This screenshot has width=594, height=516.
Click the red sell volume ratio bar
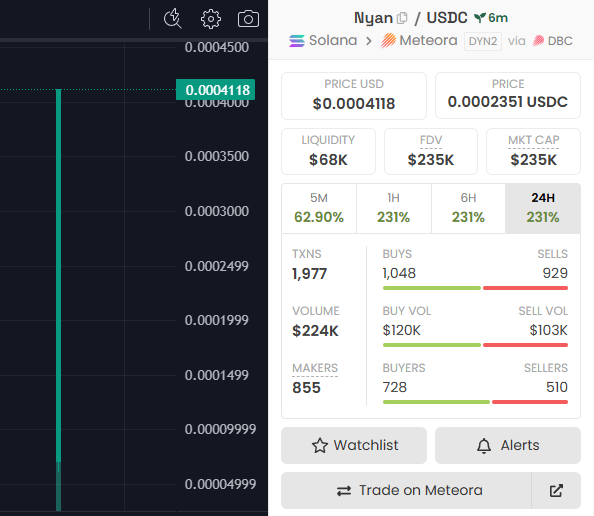(x=525, y=345)
